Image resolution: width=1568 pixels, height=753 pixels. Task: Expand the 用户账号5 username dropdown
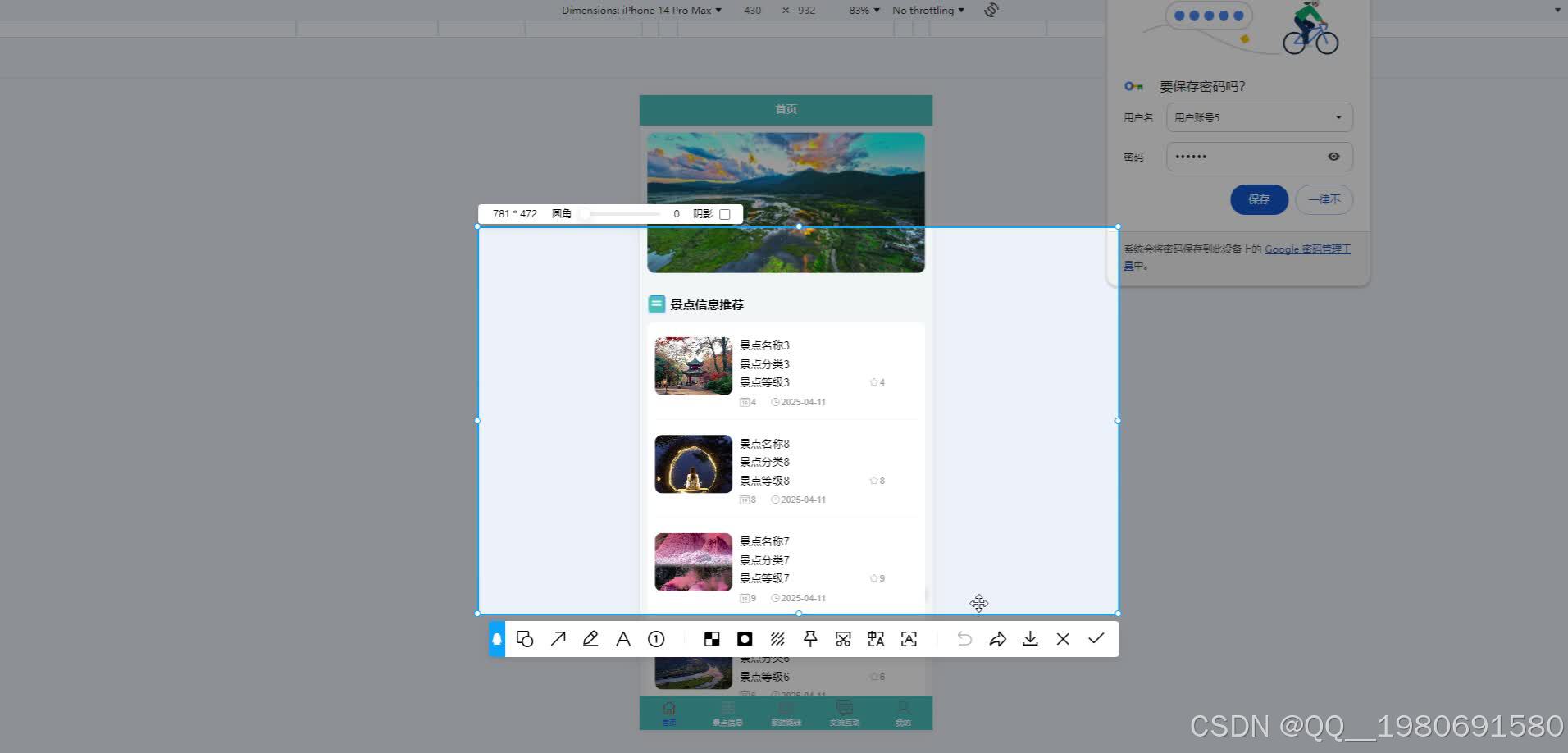click(1338, 116)
